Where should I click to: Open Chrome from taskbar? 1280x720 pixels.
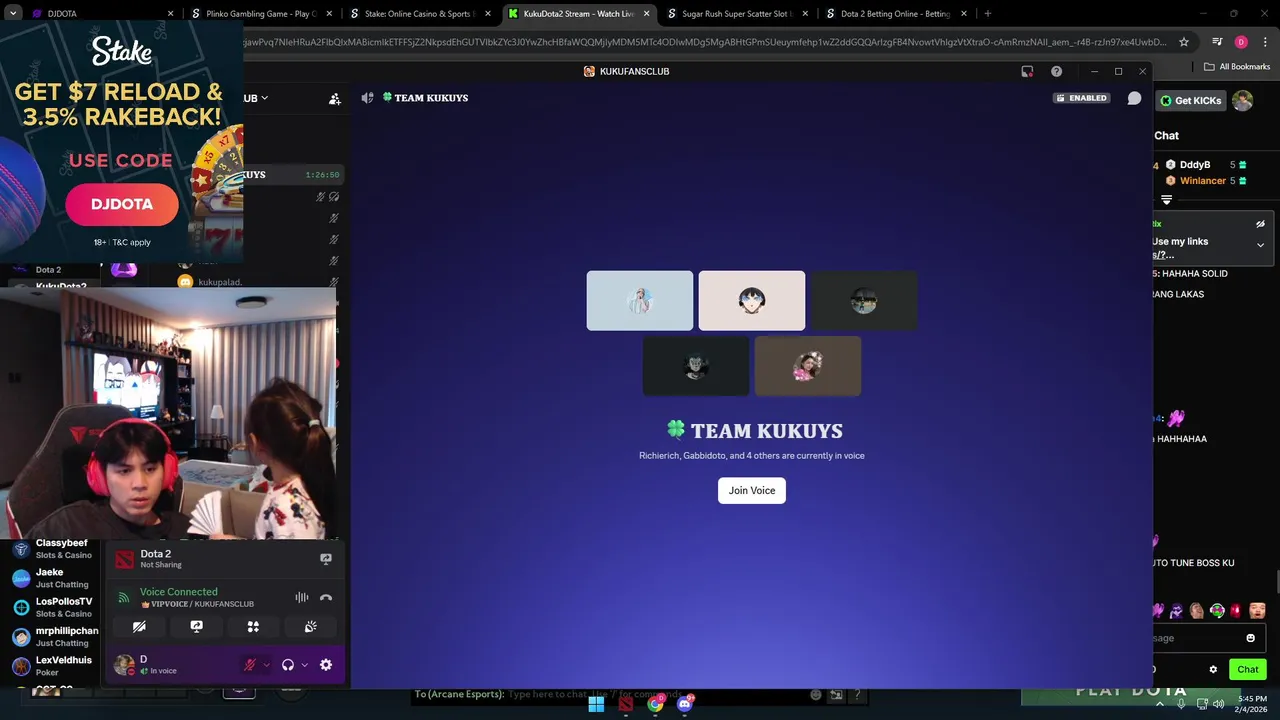click(655, 704)
